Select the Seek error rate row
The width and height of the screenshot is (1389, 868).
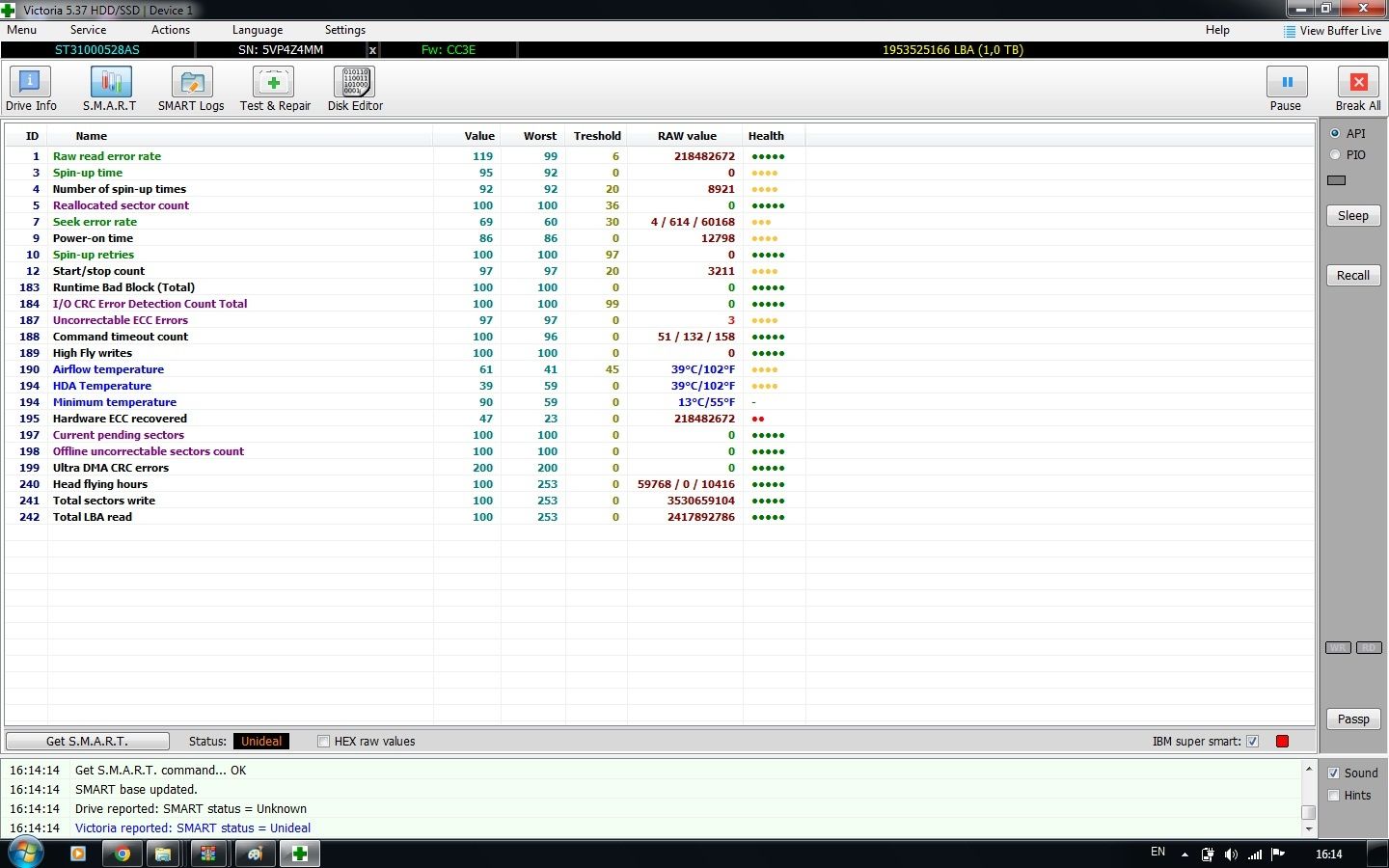(660, 222)
